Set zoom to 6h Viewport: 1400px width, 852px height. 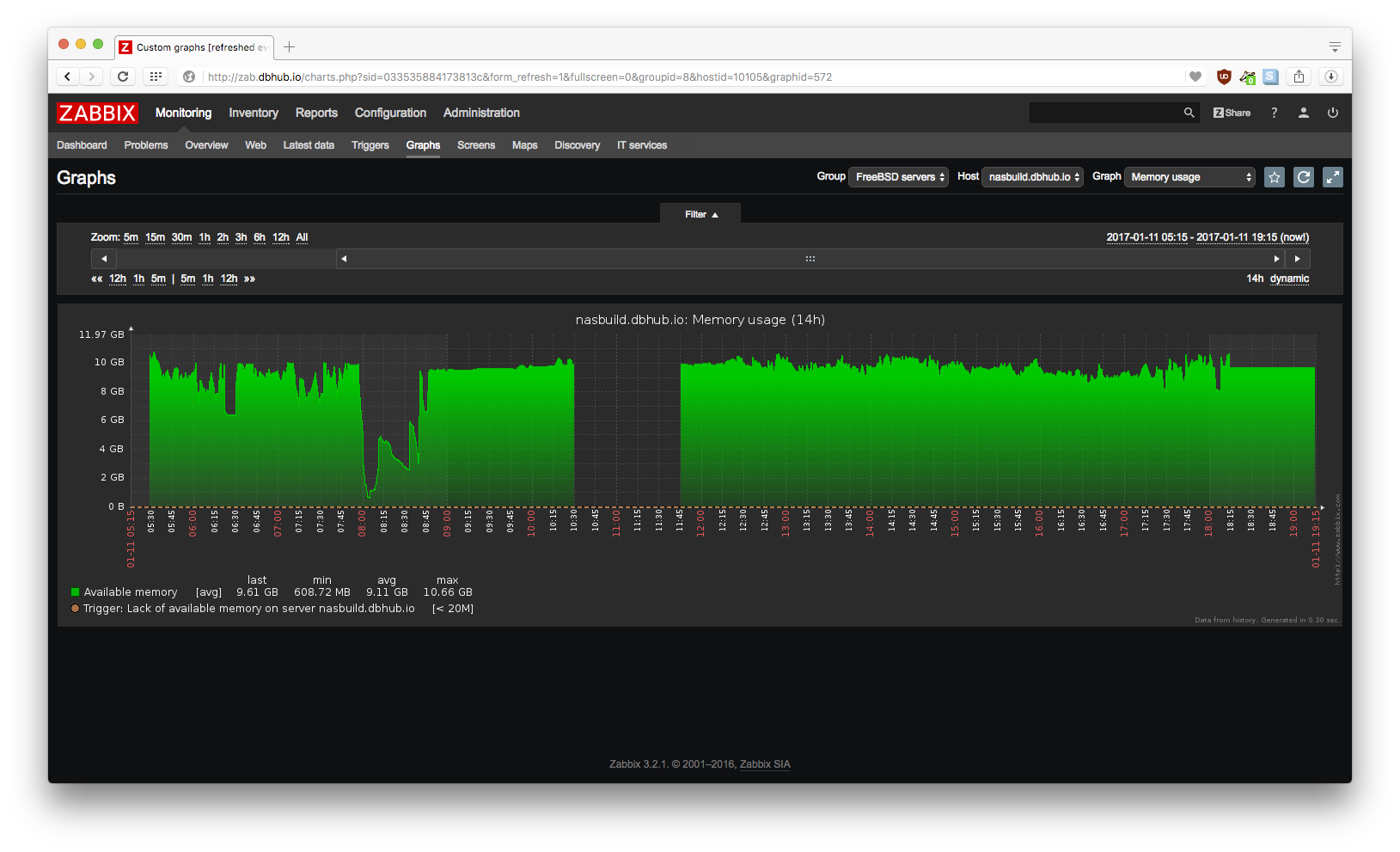pyautogui.click(x=259, y=237)
